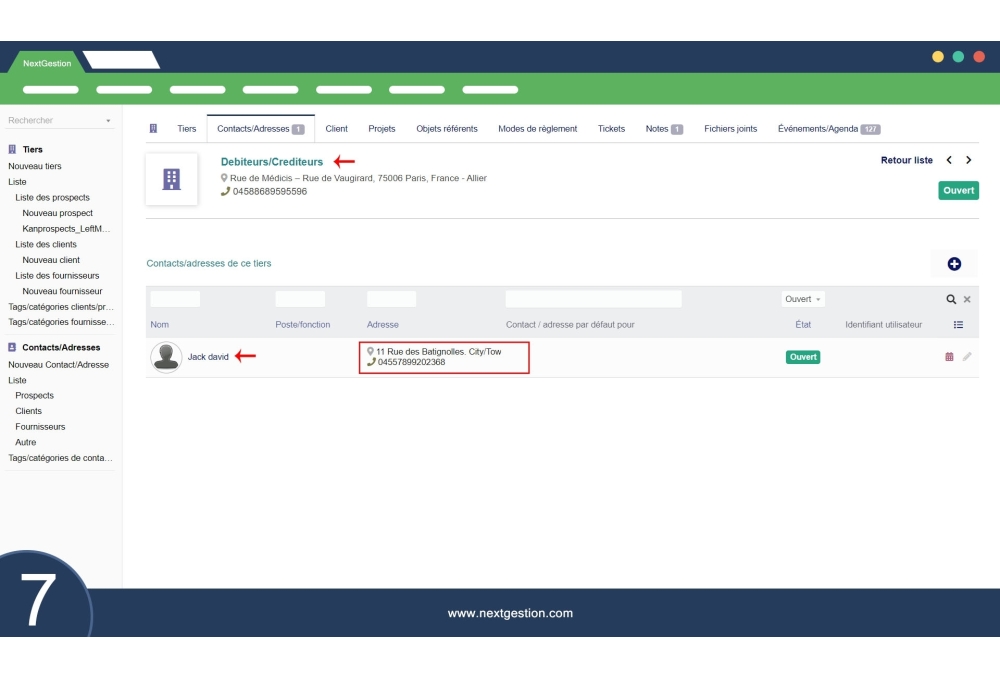Viewport: 1000px width, 679px height.
Task: Click the building icon beside Debiteurs/Crediteurs
Action: point(172,180)
